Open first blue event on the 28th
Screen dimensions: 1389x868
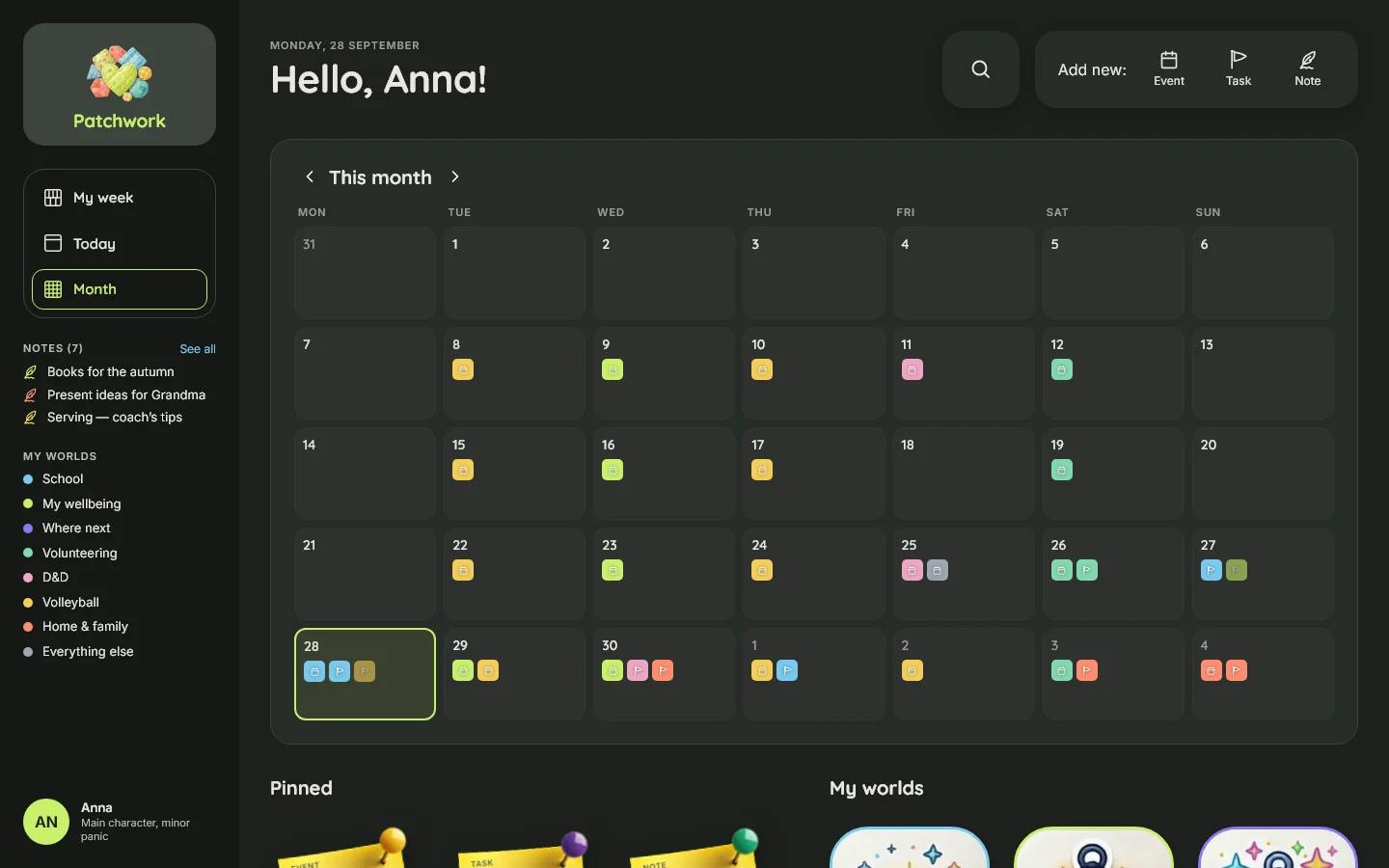pos(314,671)
